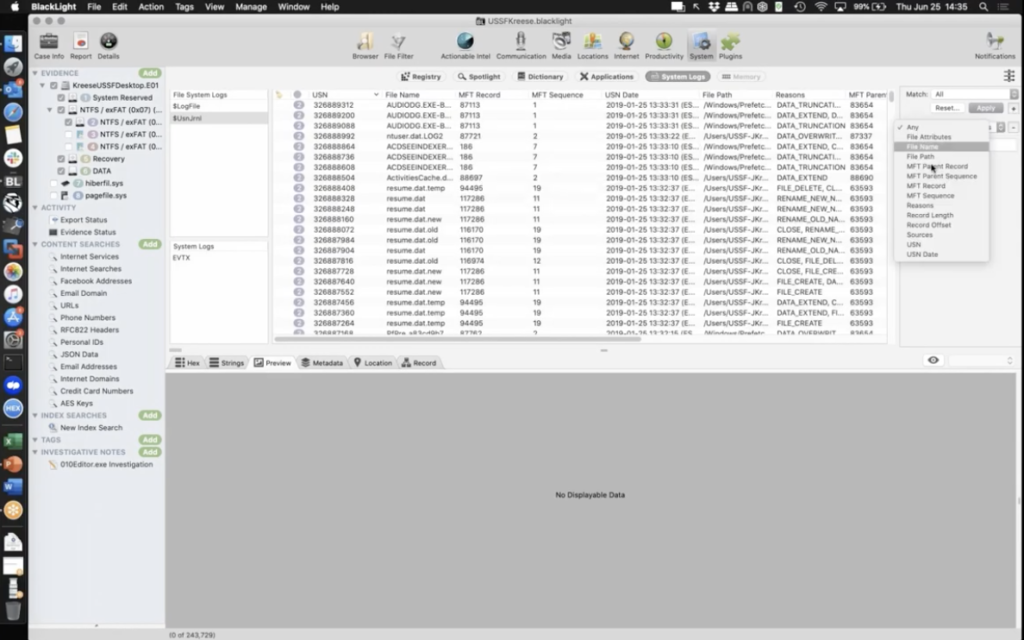Open the Manage menu in menu bar

coord(251,7)
